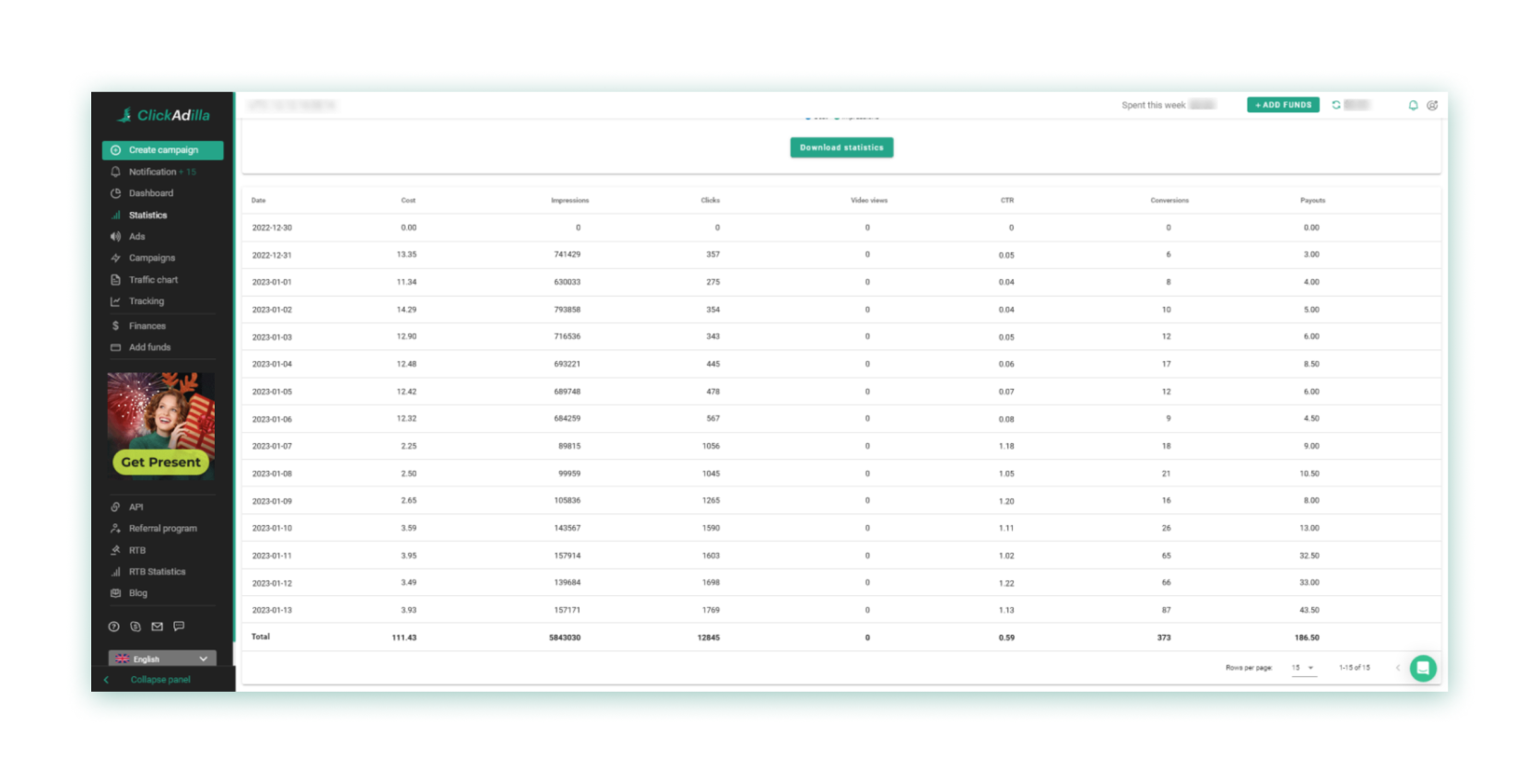Open the Dashboard menu item

150,193
